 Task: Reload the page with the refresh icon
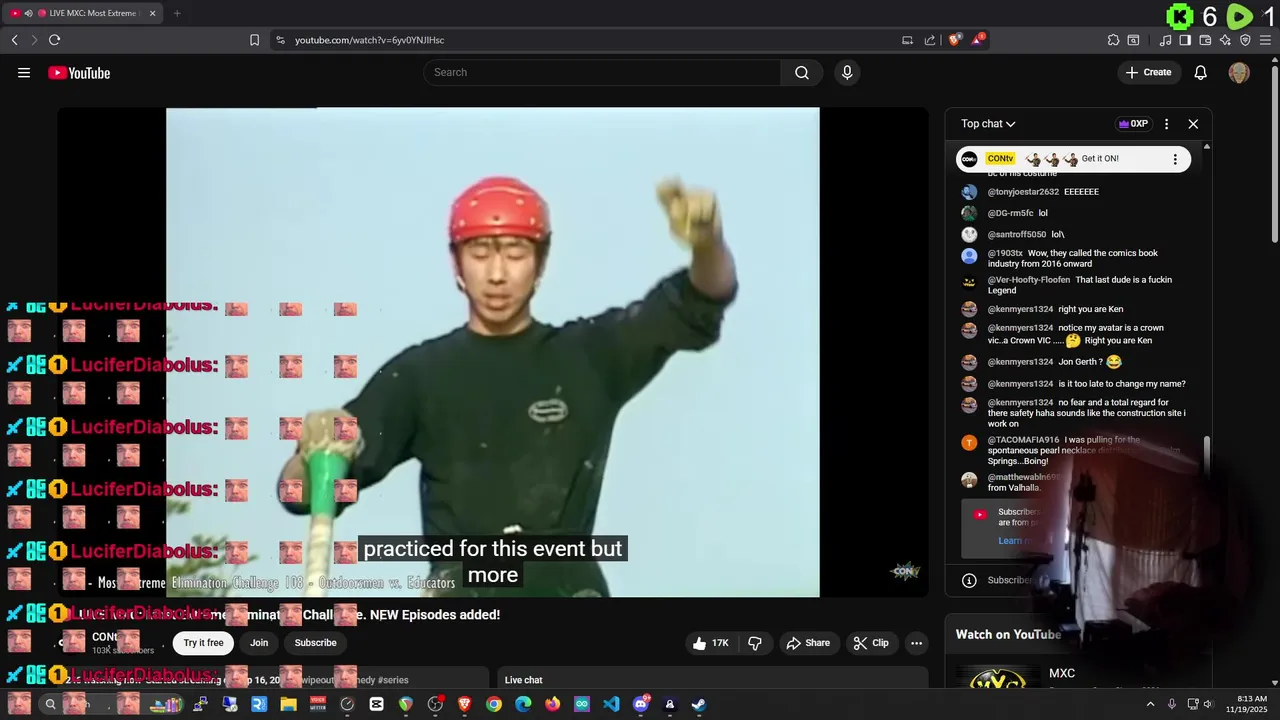click(54, 40)
